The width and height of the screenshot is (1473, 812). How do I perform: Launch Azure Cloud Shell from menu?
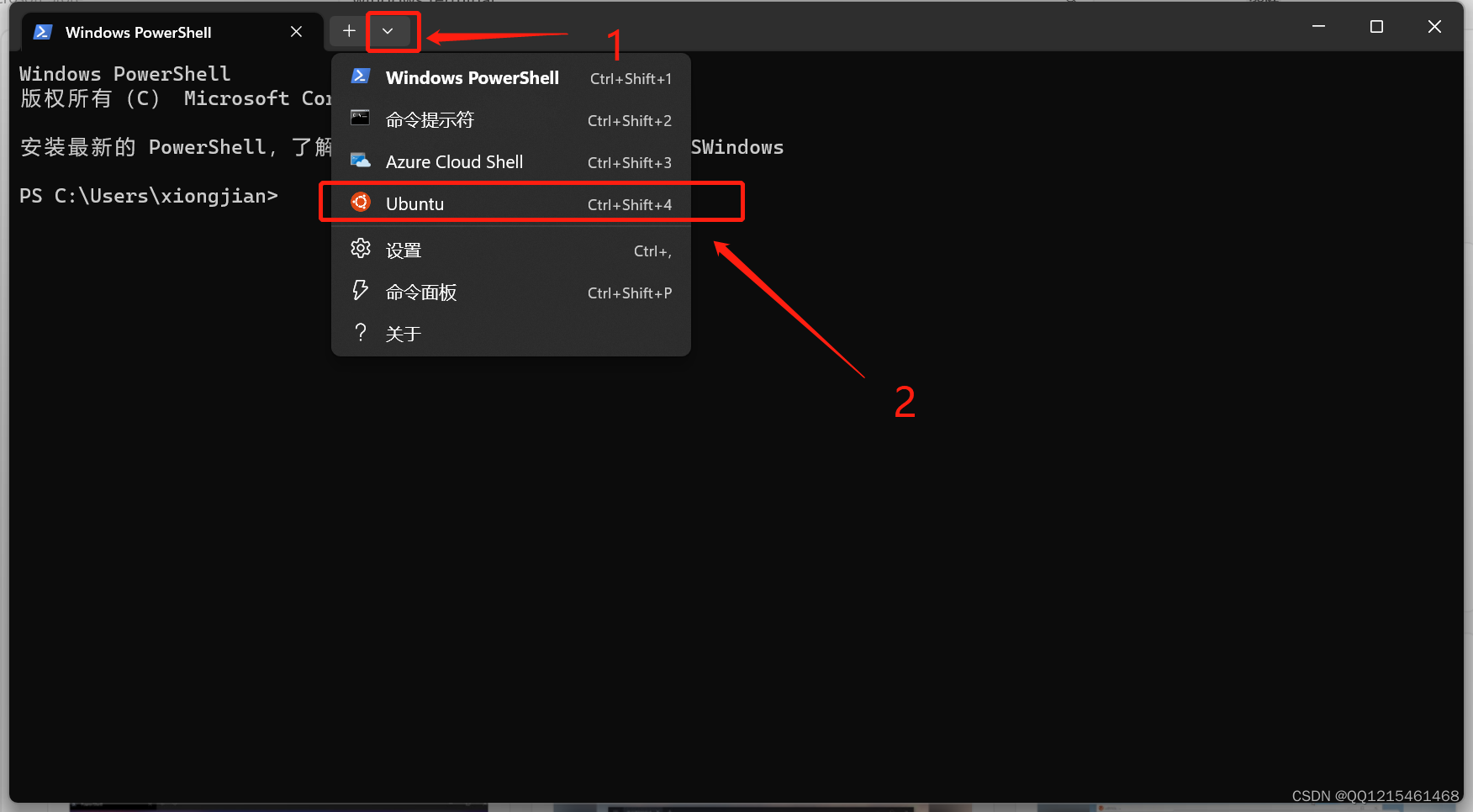[511, 162]
